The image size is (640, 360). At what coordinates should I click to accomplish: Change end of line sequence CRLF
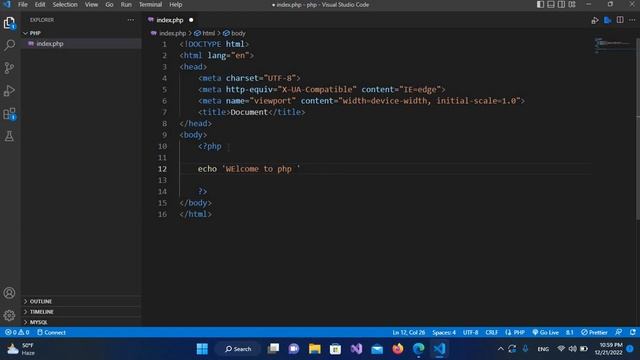[x=491, y=332]
